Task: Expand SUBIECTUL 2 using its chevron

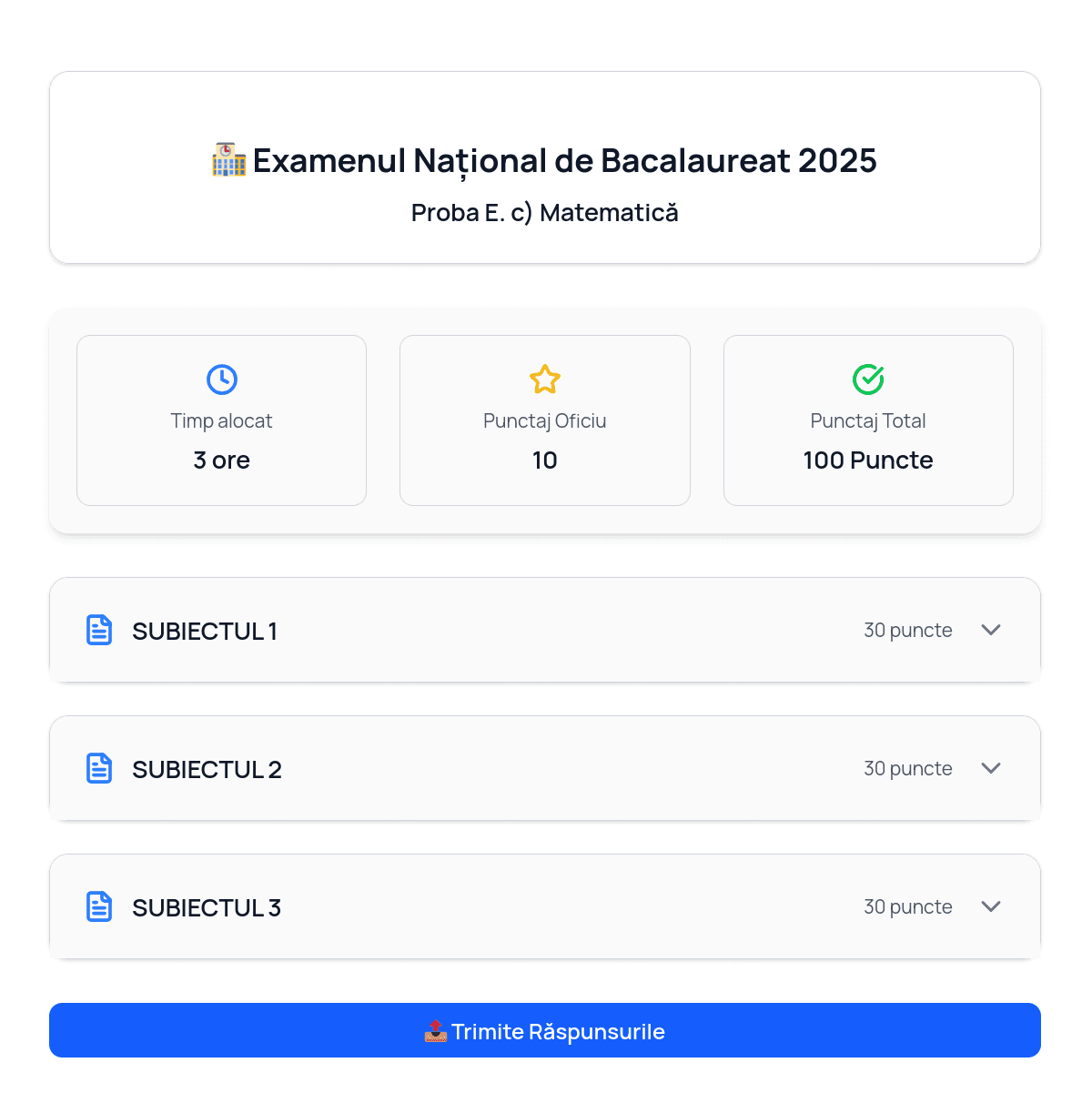Action: pos(991,768)
